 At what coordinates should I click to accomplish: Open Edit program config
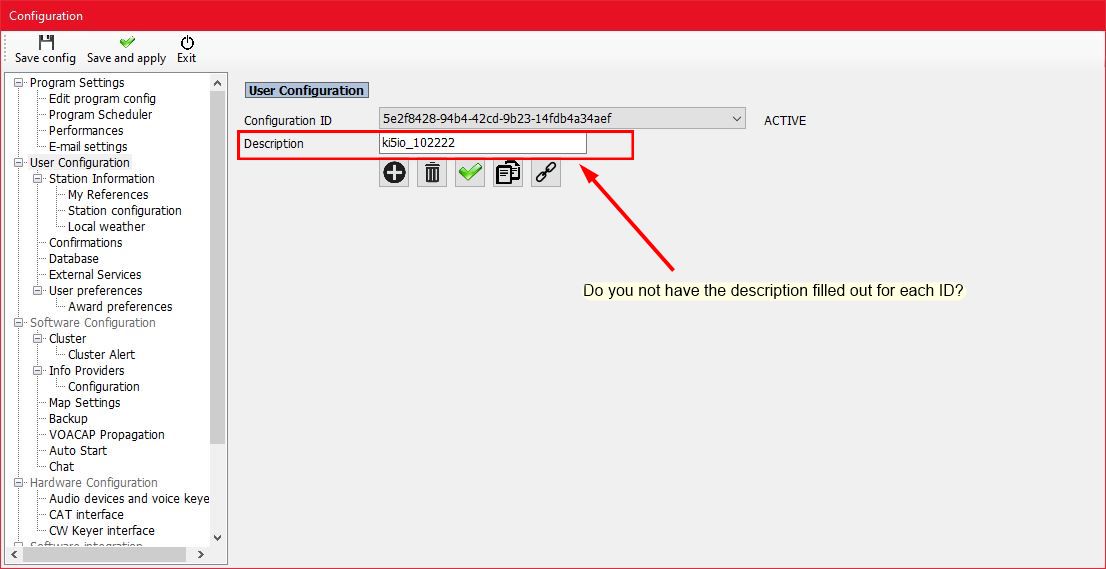pyautogui.click(x=102, y=99)
